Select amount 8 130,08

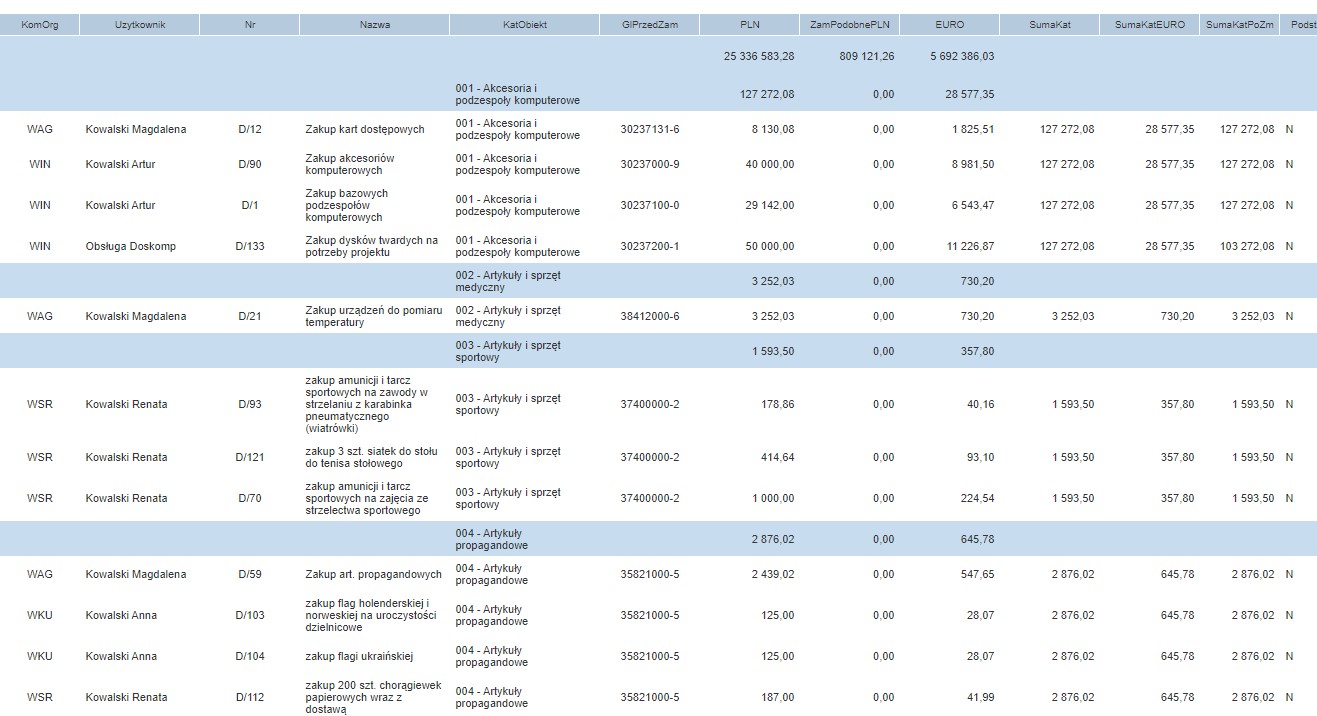[x=774, y=129]
